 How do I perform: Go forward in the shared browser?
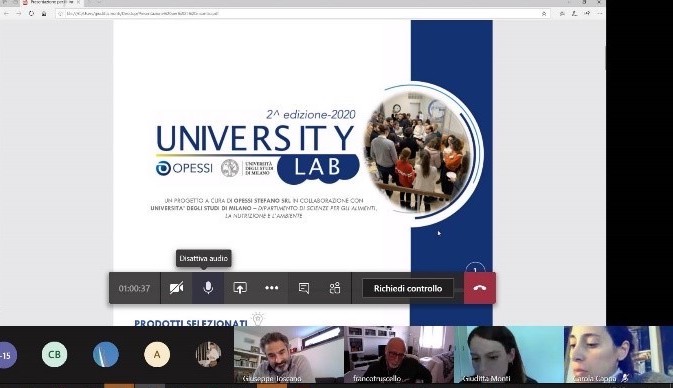point(18,14)
